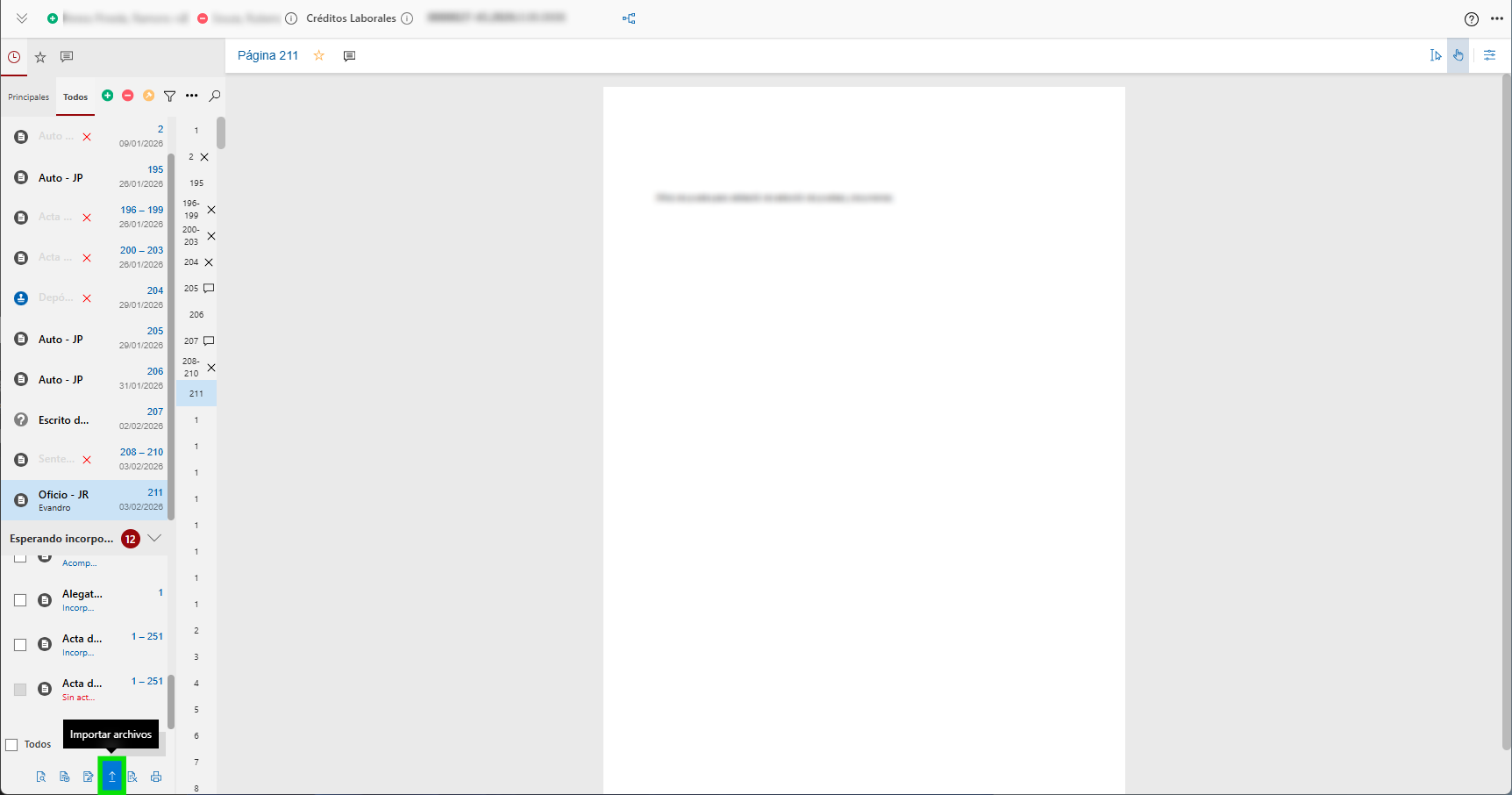
Task: Open the viewer settings sliders icon
Action: click(x=1489, y=55)
